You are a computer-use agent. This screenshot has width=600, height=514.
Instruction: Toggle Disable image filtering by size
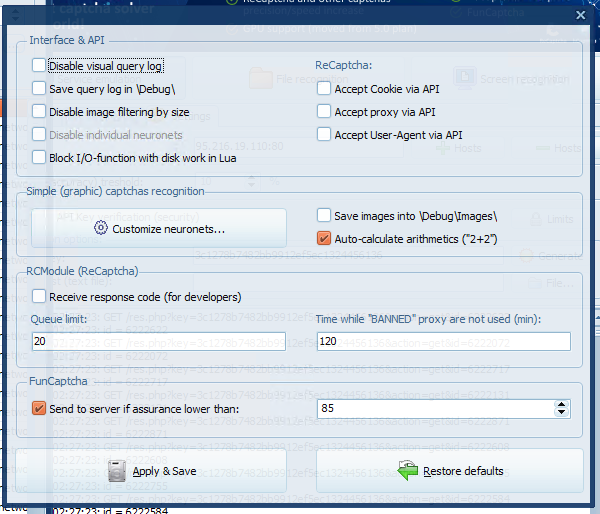39,112
